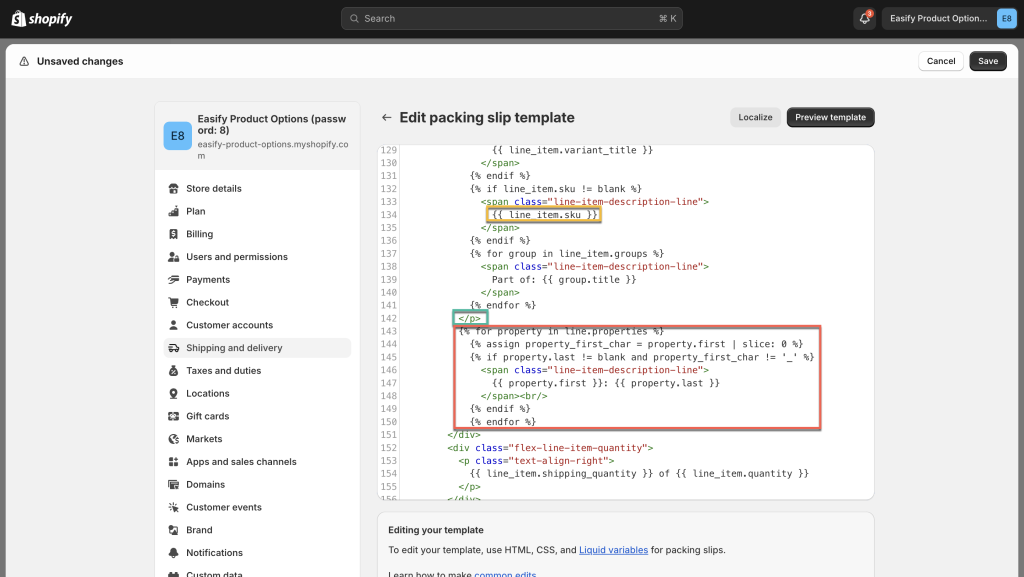The image size is (1024, 577).
Task: Click the Payments icon in sidebar
Action: tap(174, 280)
